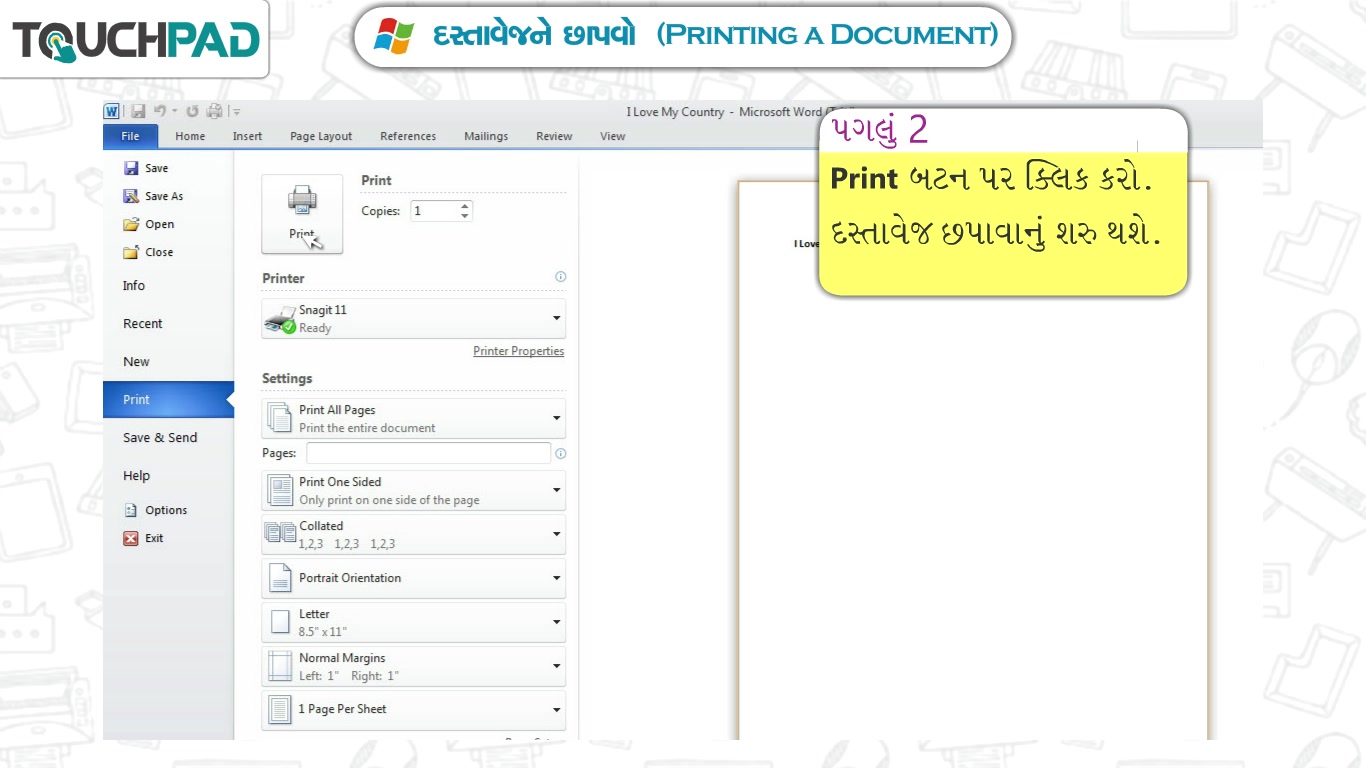Switch to the Home tab
The height and width of the screenshot is (768, 1366).
pyautogui.click(x=190, y=136)
